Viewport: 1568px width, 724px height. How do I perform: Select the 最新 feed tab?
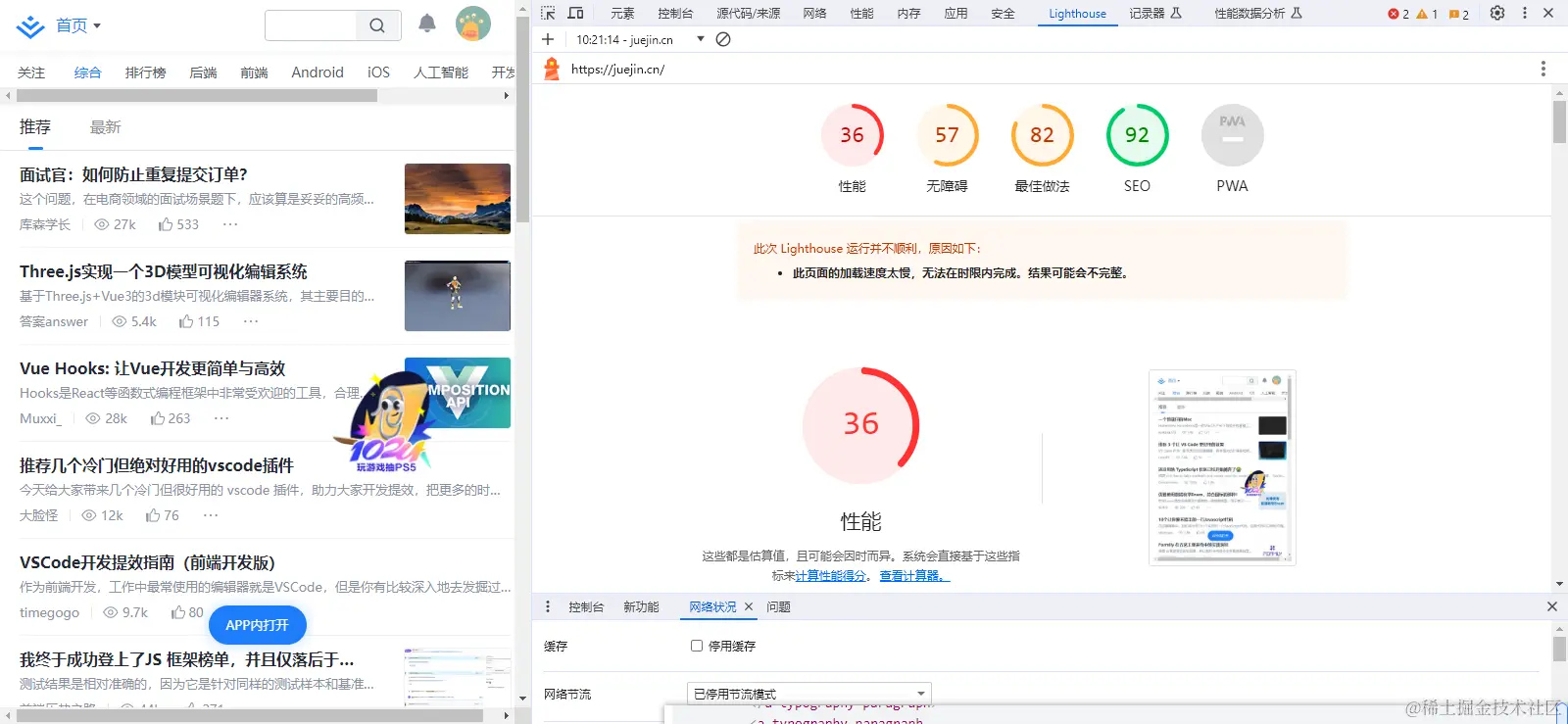pyautogui.click(x=105, y=127)
